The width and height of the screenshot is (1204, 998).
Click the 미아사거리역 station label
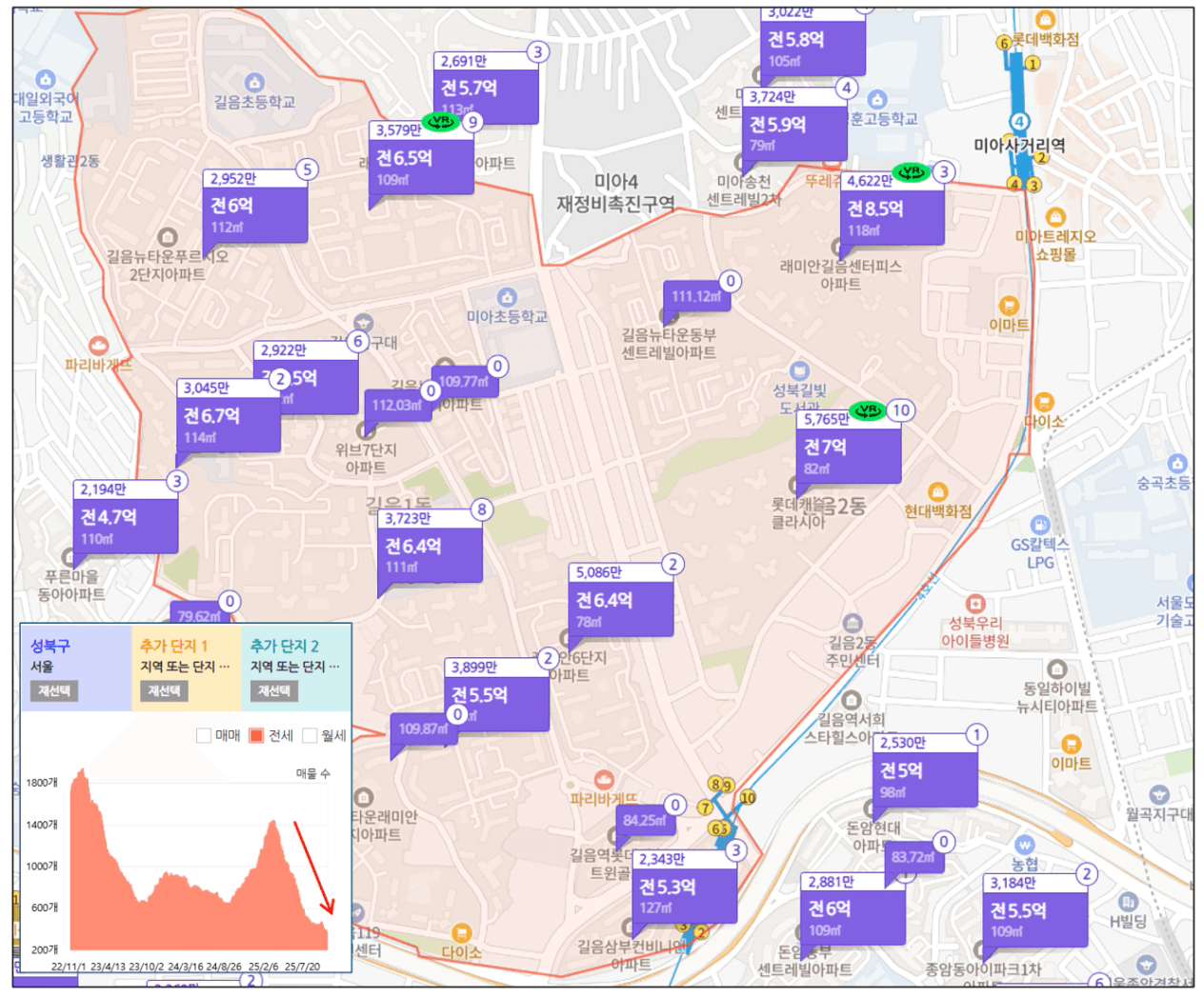(1018, 146)
